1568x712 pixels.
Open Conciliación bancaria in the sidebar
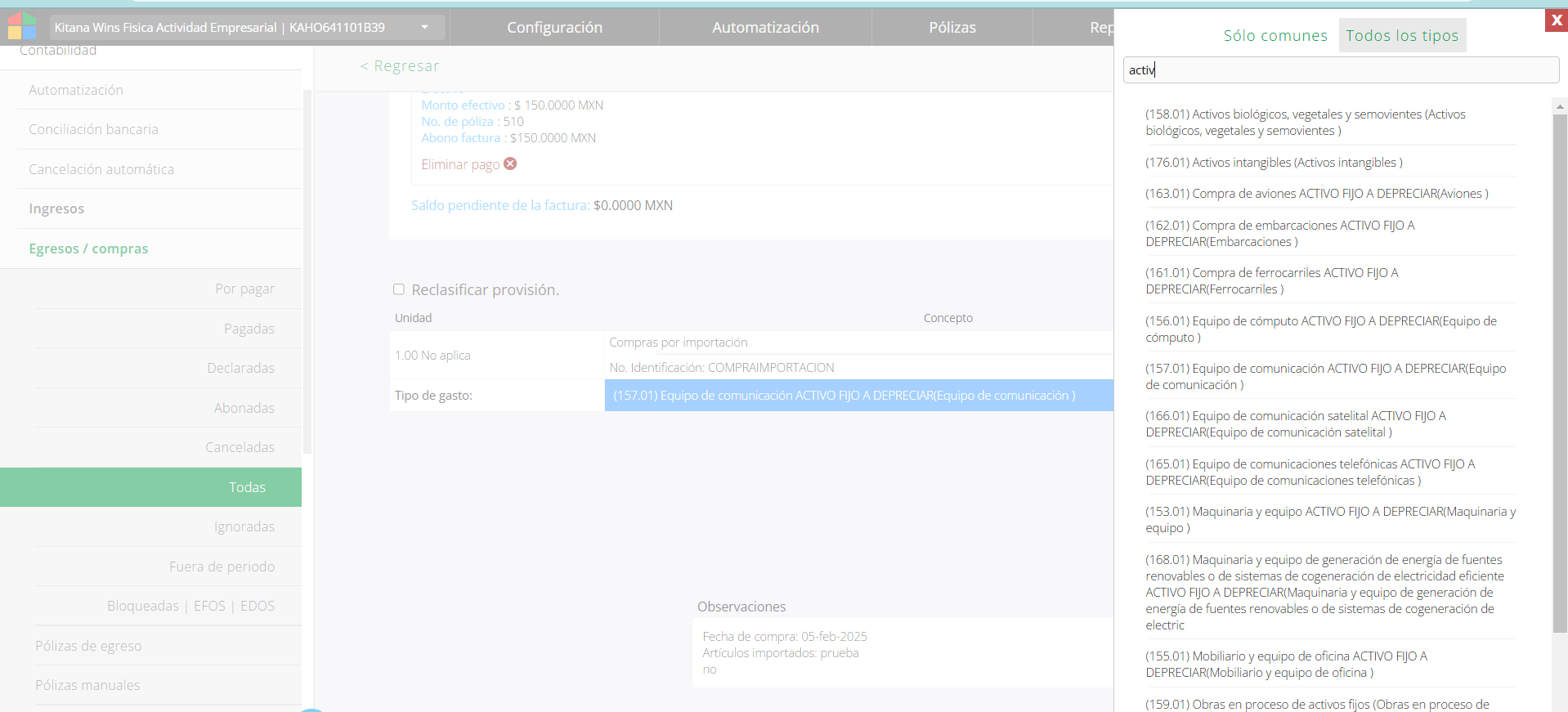[93, 129]
